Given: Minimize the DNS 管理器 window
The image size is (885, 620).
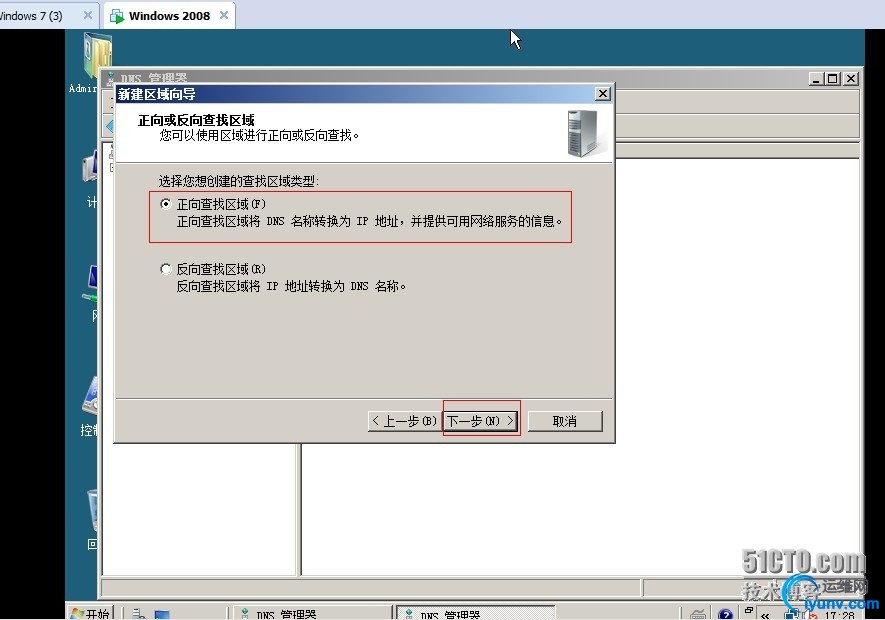Looking at the screenshot, I should (x=816, y=78).
